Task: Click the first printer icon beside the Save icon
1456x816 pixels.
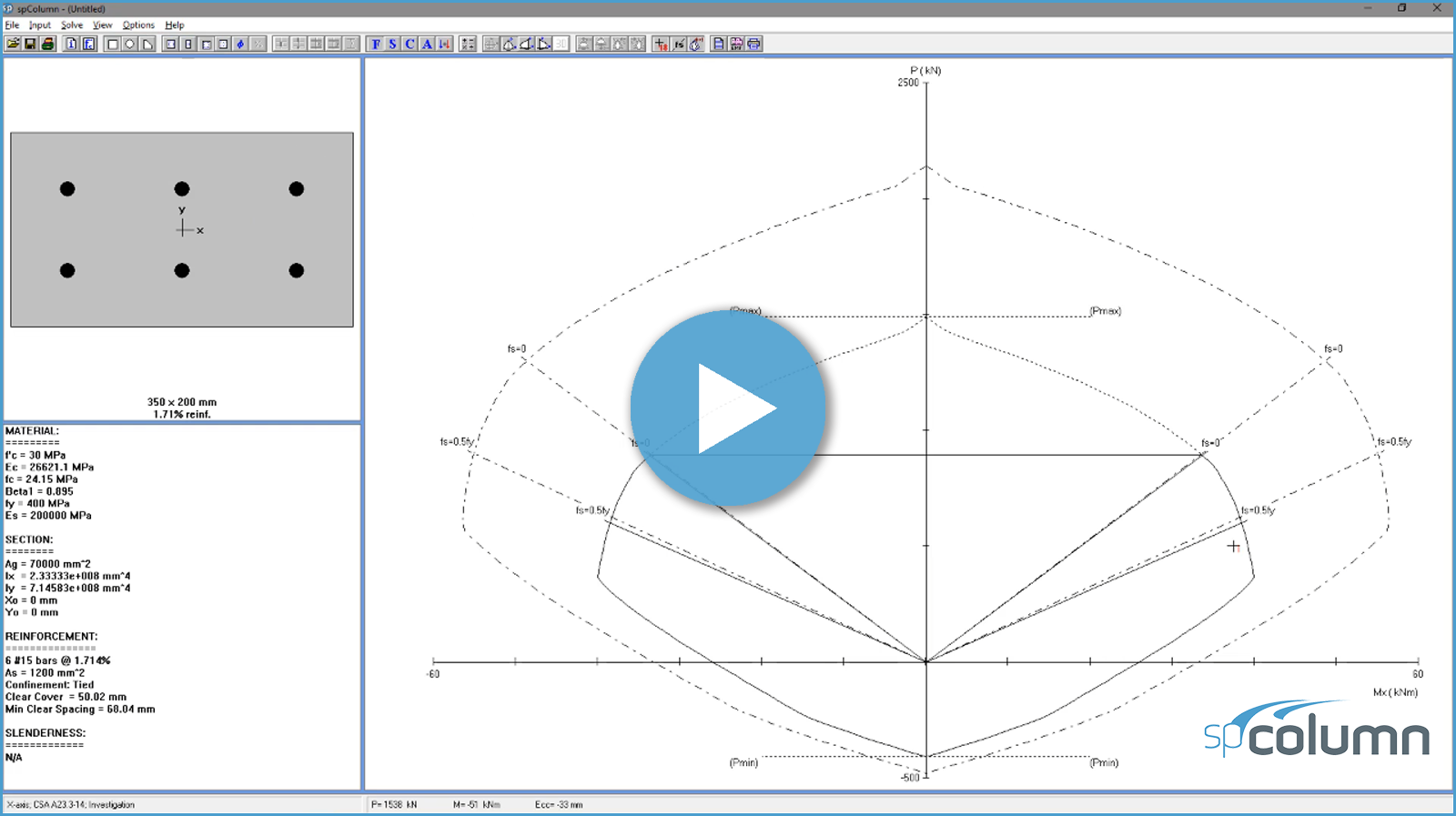Action: pos(48,44)
